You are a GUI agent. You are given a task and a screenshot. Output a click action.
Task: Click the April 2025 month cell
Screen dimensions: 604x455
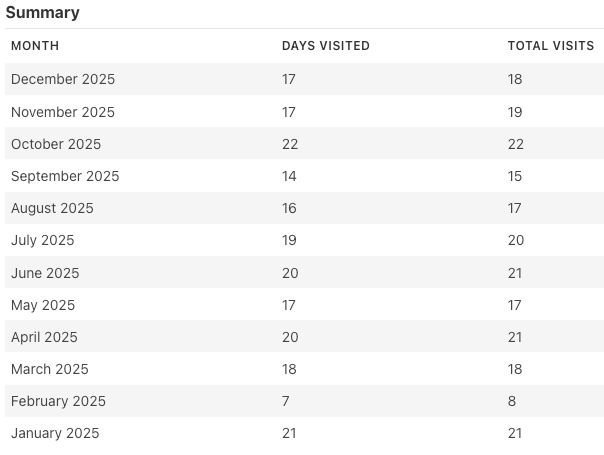click(x=44, y=337)
